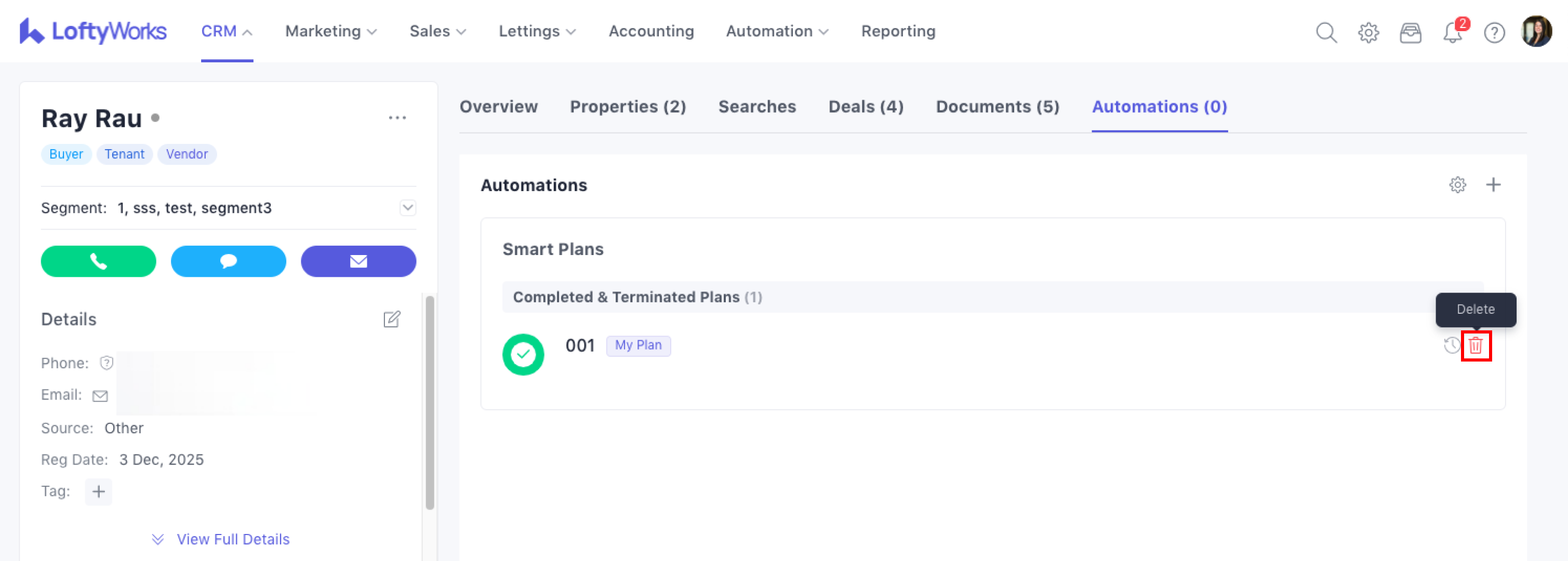Viewport: 1568px width, 561px height.
Task: Click the purple email envelope button
Action: pyautogui.click(x=358, y=261)
